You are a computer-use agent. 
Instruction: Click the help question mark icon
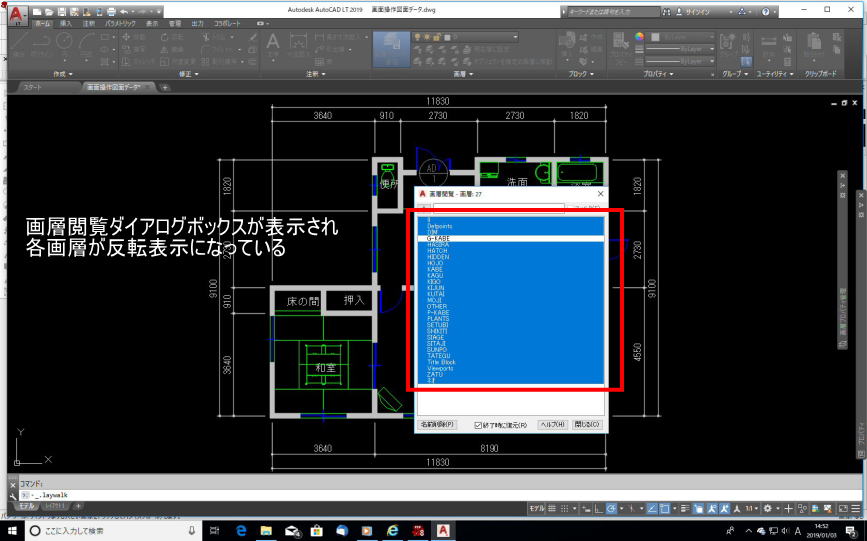765,12
